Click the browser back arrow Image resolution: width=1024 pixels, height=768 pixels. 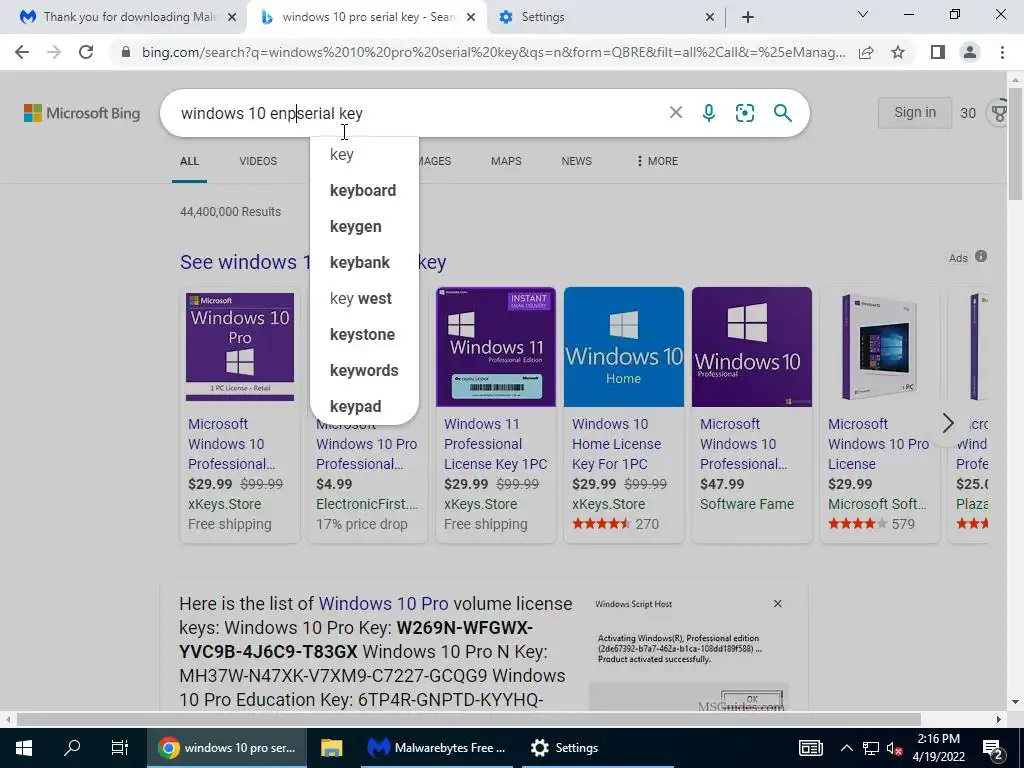click(x=22, y=52)
